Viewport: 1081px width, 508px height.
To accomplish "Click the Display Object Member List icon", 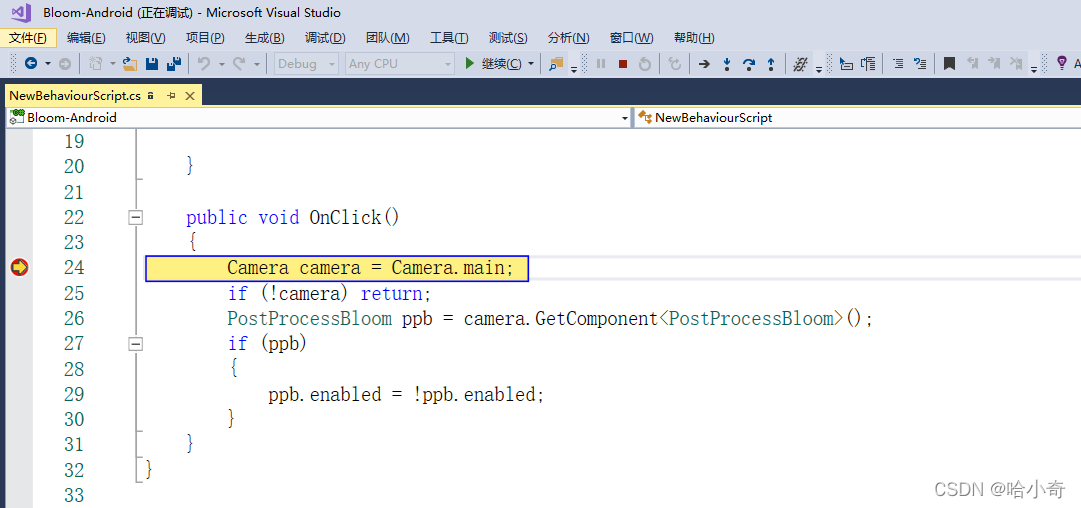I will 847,63.
